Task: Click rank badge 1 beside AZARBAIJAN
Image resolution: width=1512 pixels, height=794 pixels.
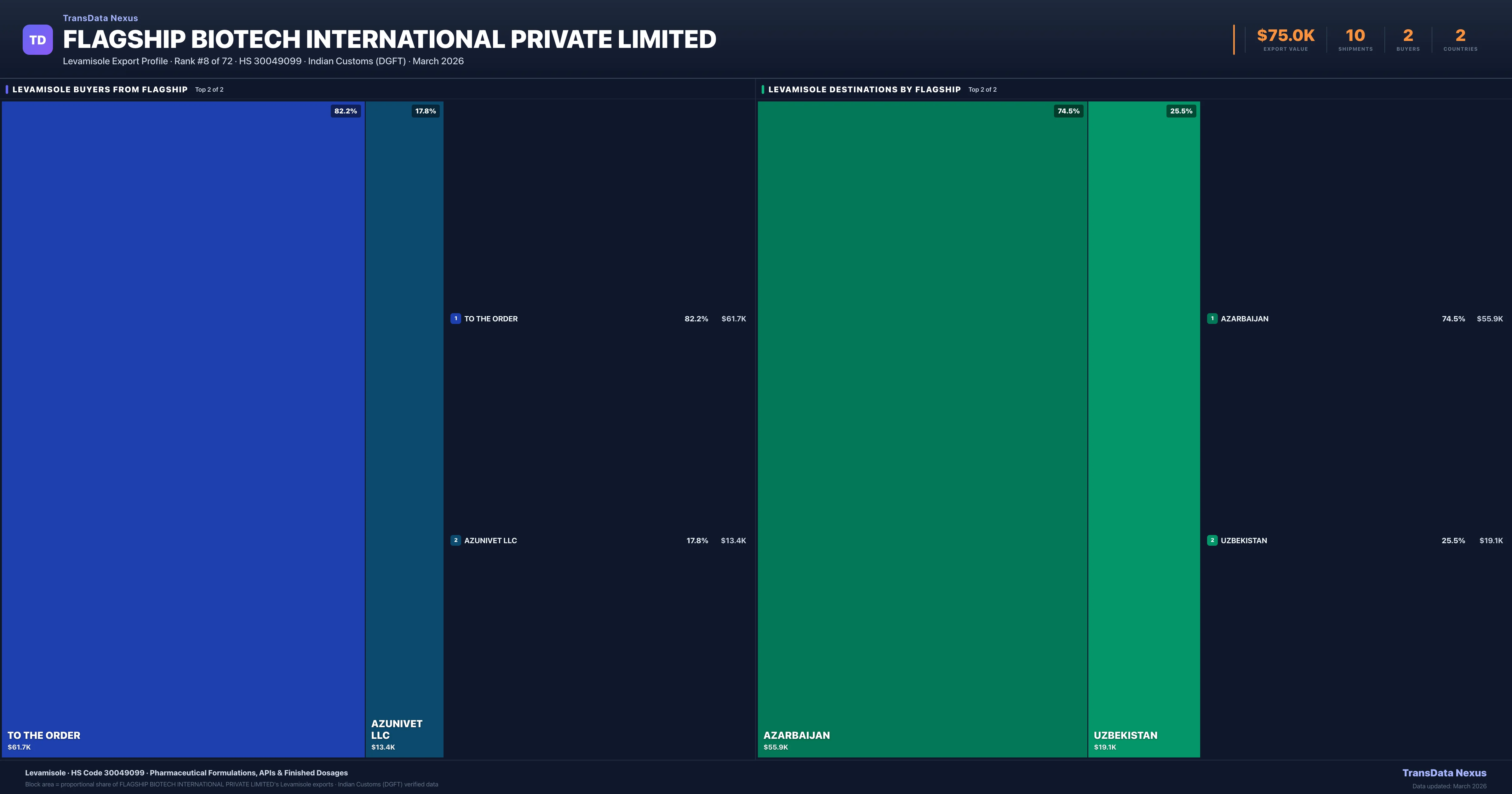Action: click(x=1212, y=318)
